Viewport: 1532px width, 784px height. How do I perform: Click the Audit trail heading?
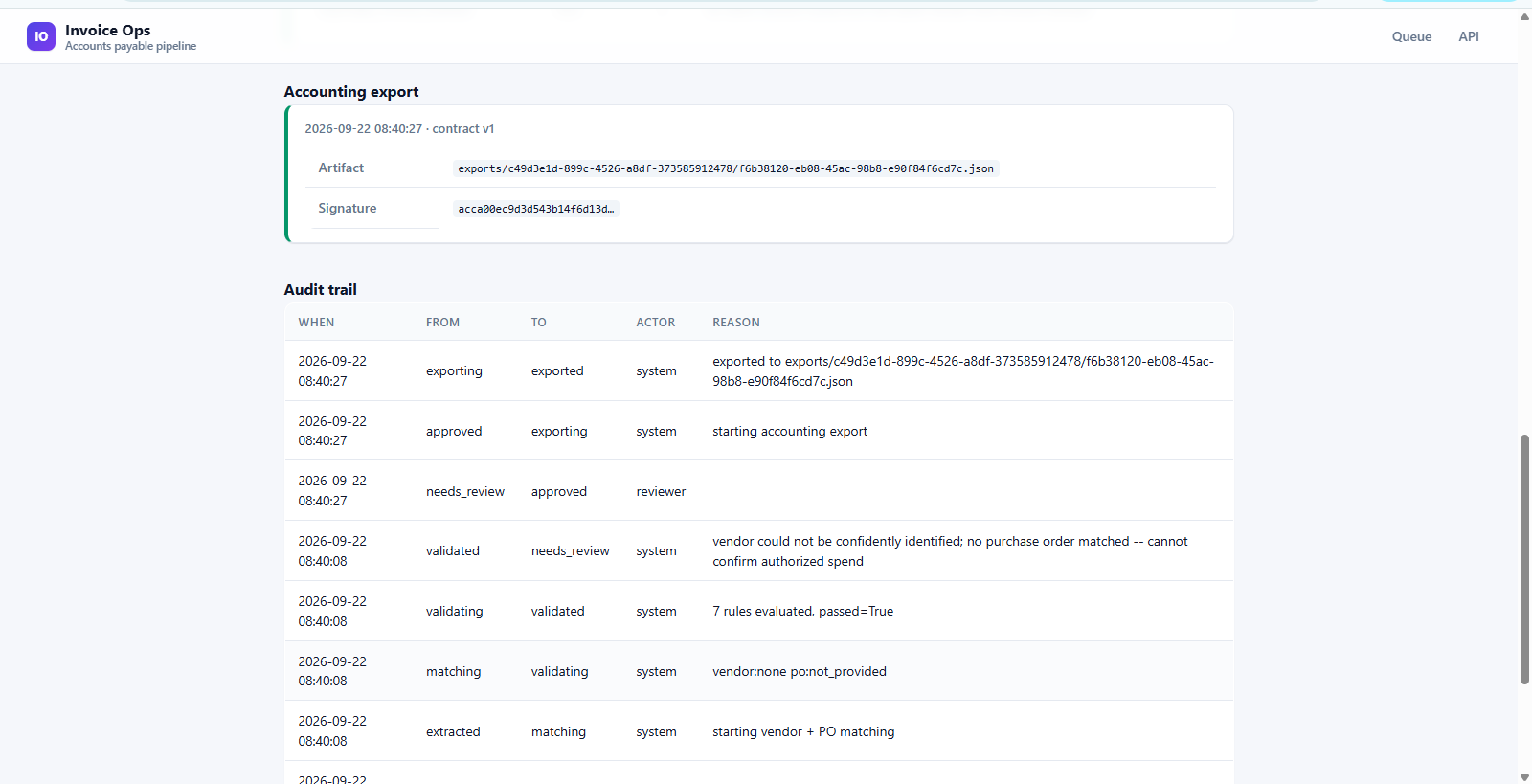pos(321,289)
